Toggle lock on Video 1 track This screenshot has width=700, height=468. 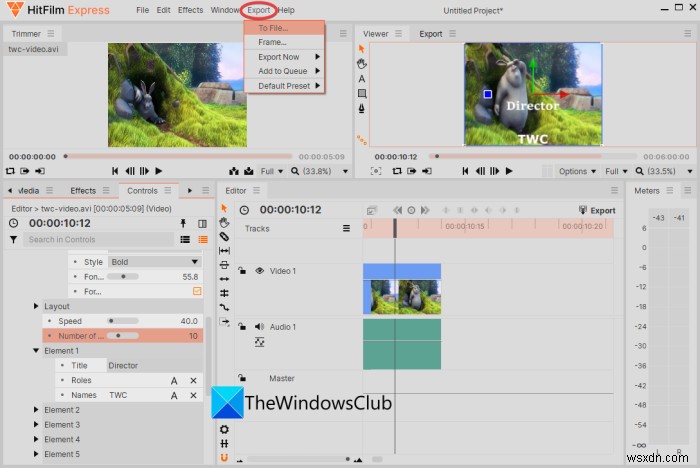click(242, 270)
